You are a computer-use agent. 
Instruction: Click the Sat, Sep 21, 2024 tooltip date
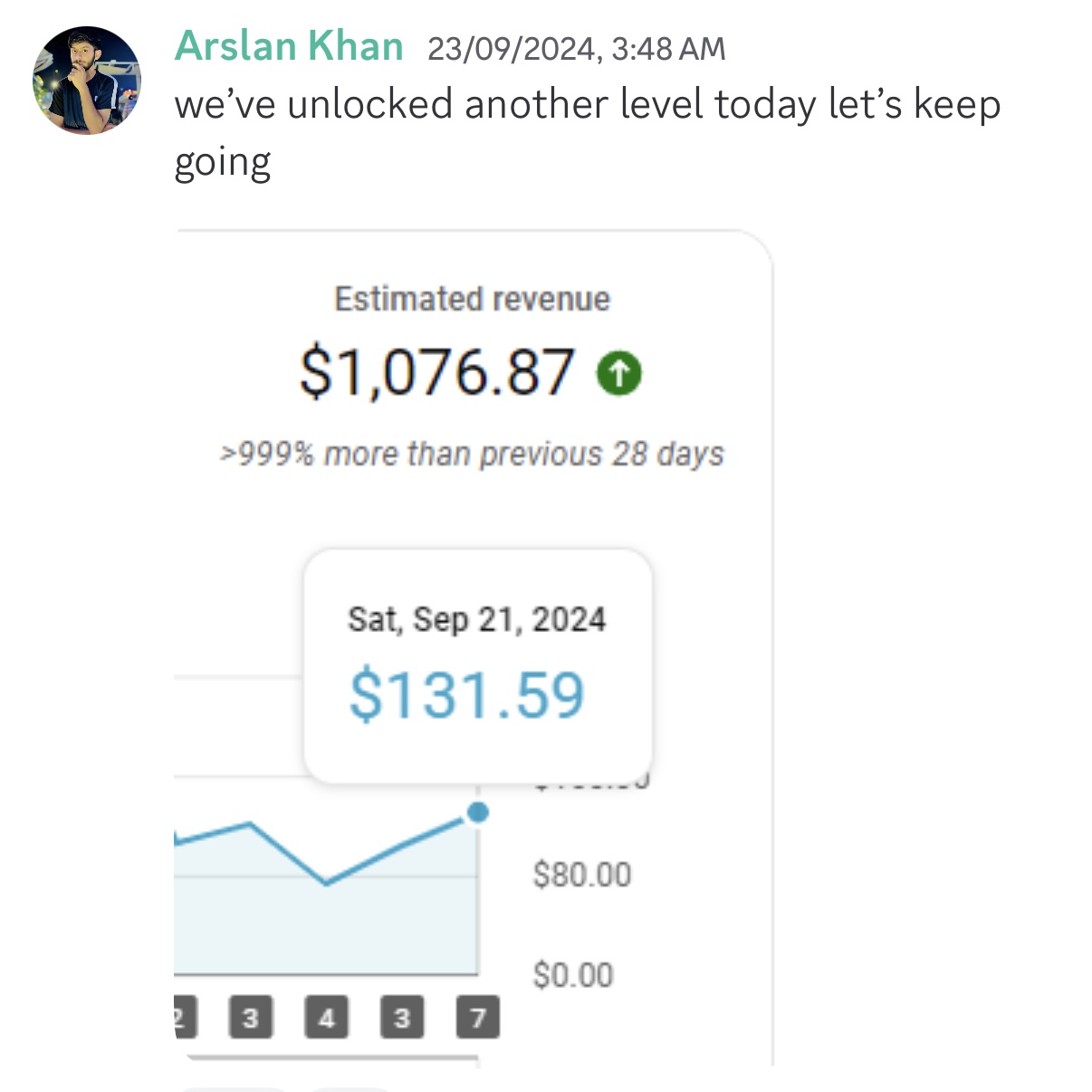[477, 620]
